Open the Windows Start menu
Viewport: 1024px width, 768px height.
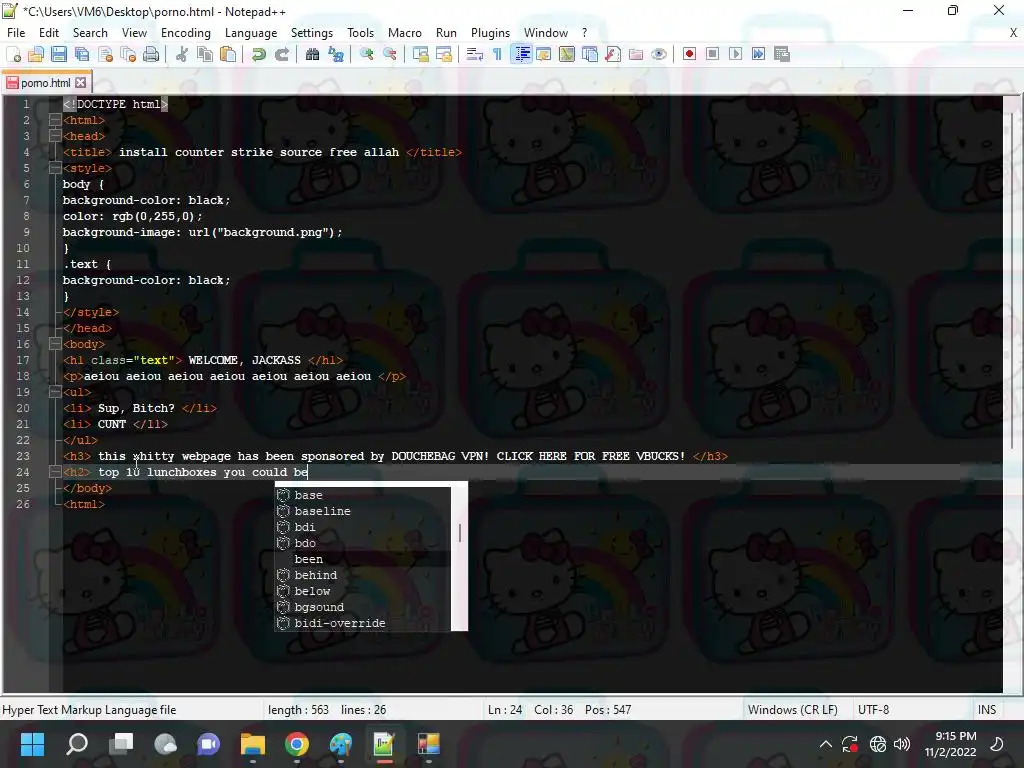coord(32,744)
